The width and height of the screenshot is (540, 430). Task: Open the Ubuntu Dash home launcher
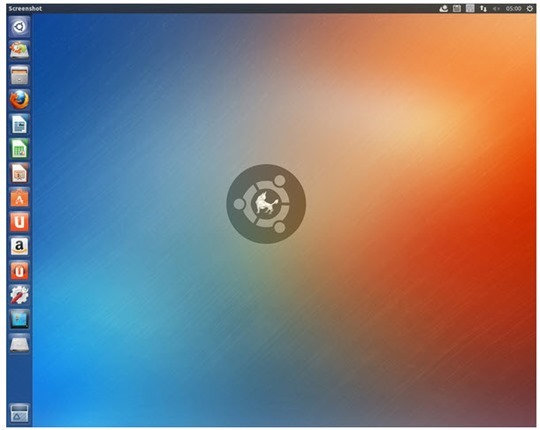(x=19, y=27)
